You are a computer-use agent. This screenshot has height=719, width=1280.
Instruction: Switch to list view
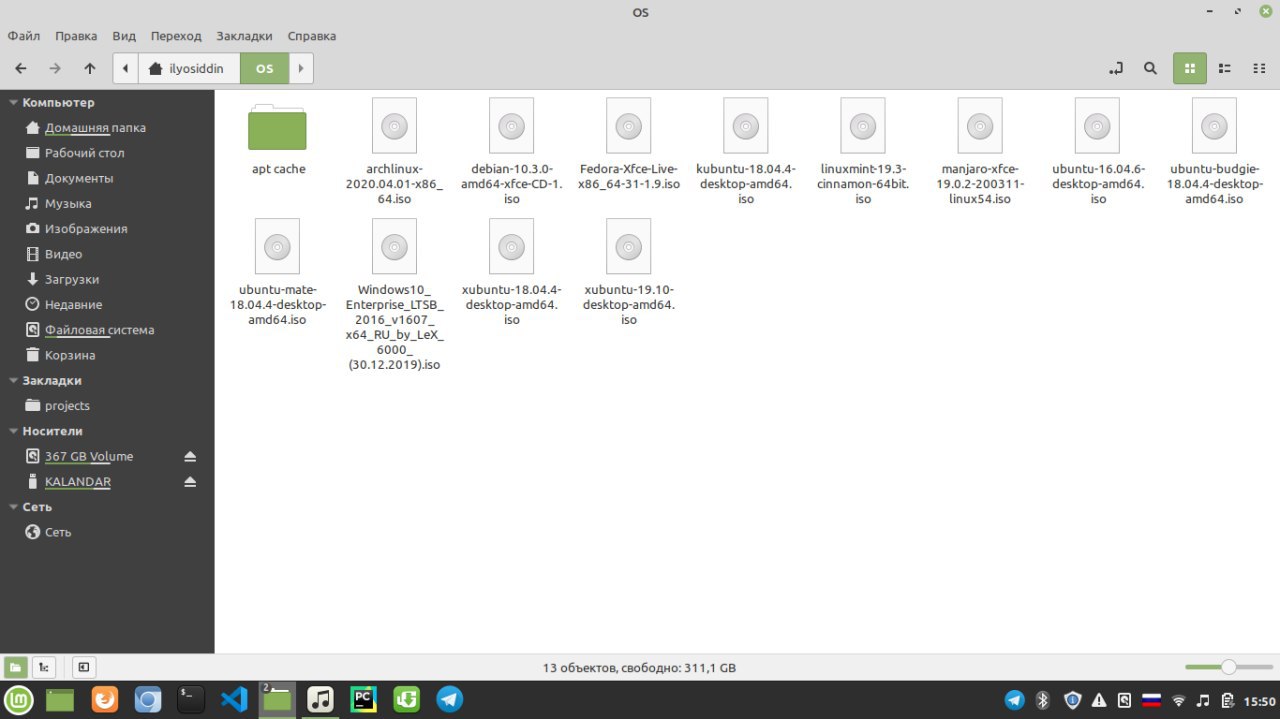pyautogui.click(x=1224, y=68)
